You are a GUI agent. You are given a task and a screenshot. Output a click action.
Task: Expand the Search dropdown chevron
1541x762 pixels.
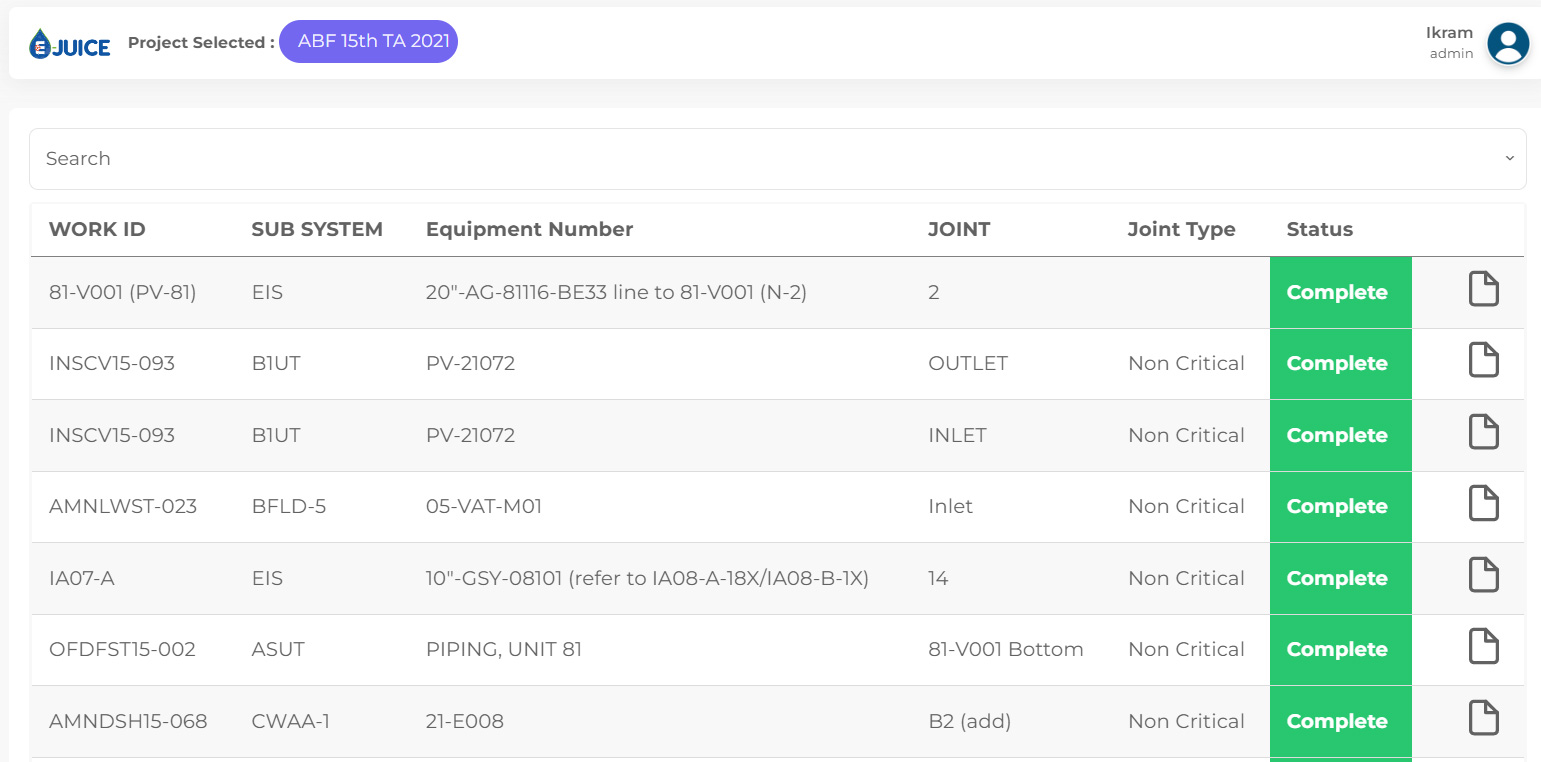click(x=1509, y=158)
